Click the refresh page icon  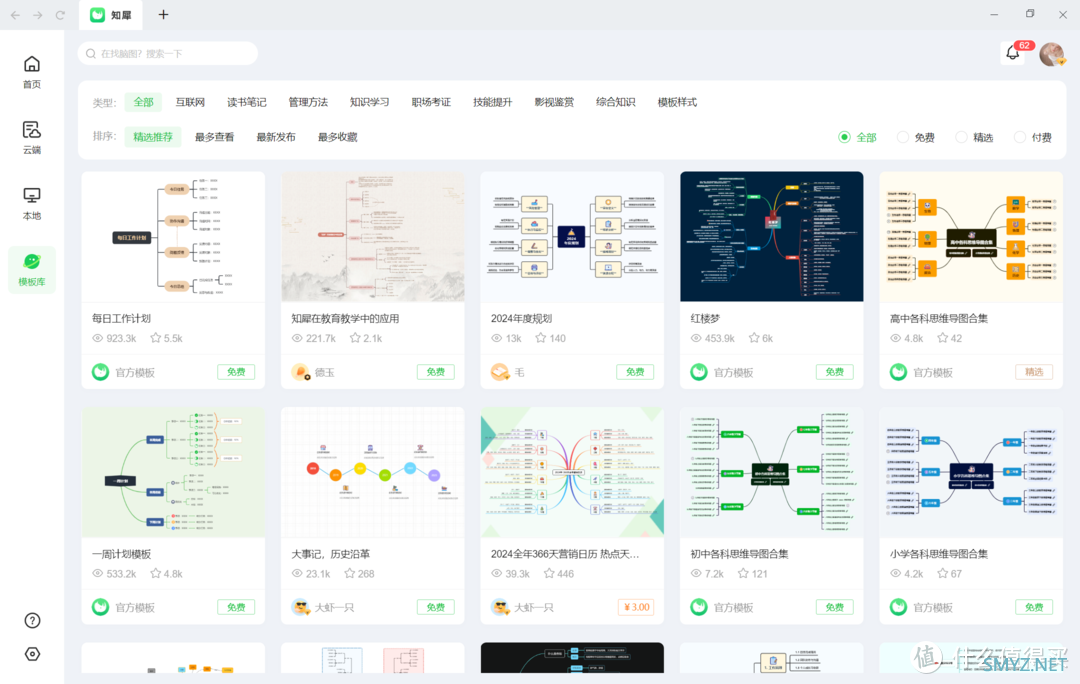(x=60, y=14)
